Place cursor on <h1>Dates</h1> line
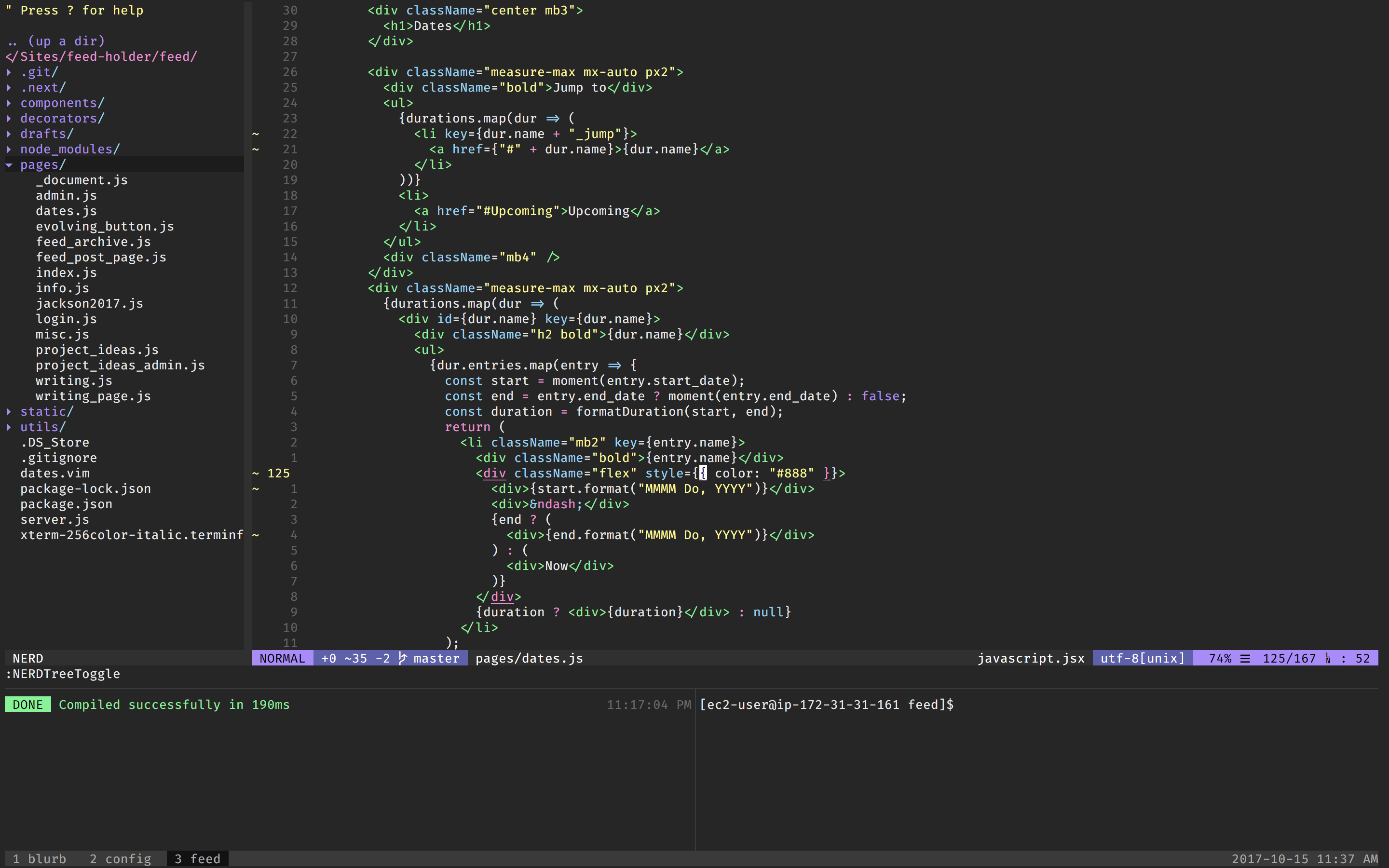 point(437,26)
